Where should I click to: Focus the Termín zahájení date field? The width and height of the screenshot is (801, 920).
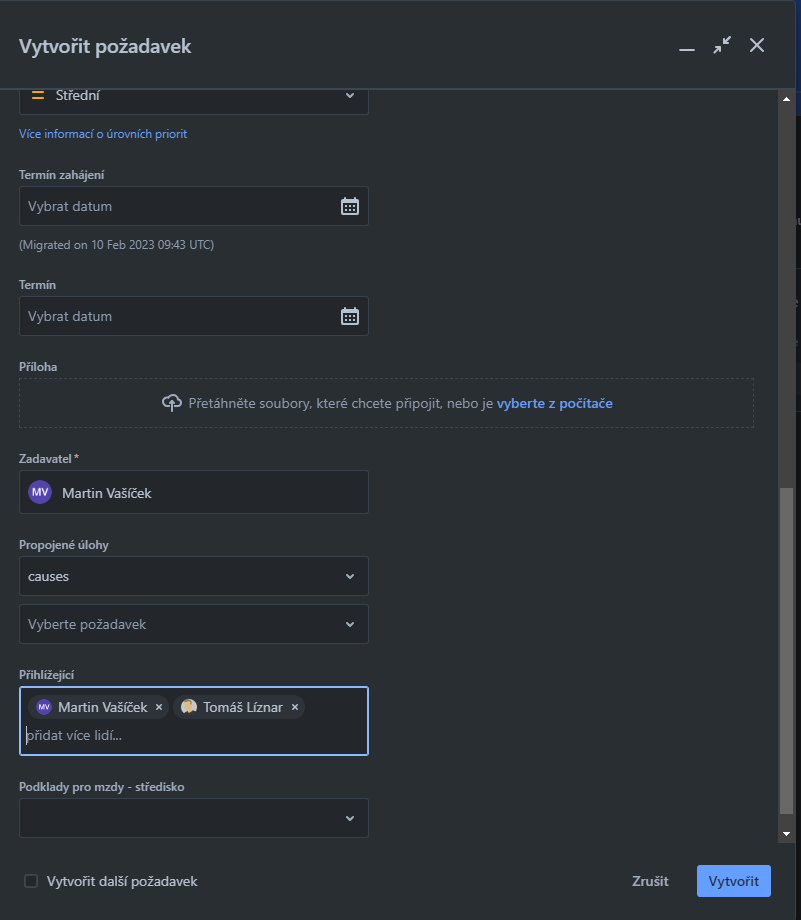click(194, 206)
